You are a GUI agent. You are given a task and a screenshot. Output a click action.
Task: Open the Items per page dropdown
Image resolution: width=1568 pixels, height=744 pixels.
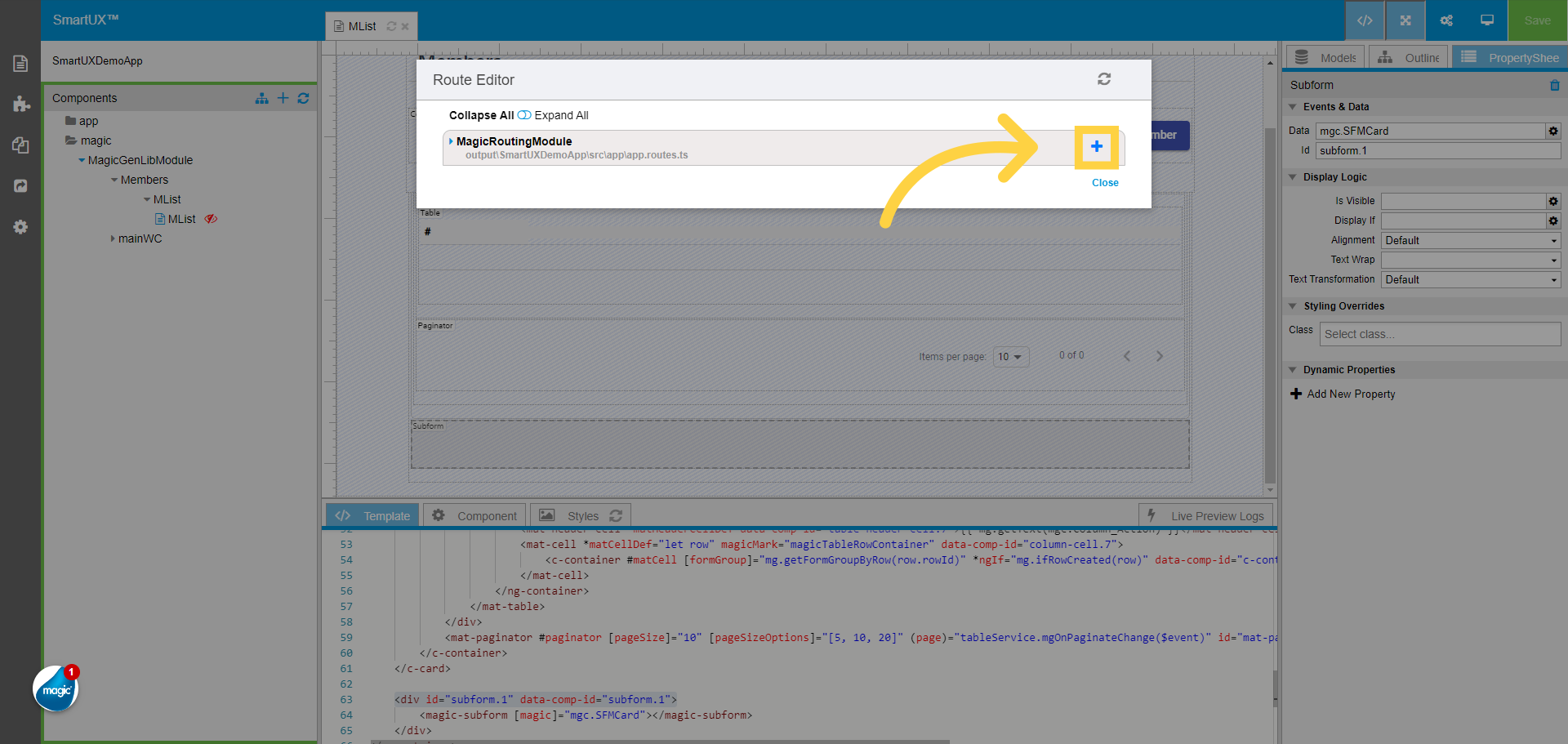point(1010,356)
